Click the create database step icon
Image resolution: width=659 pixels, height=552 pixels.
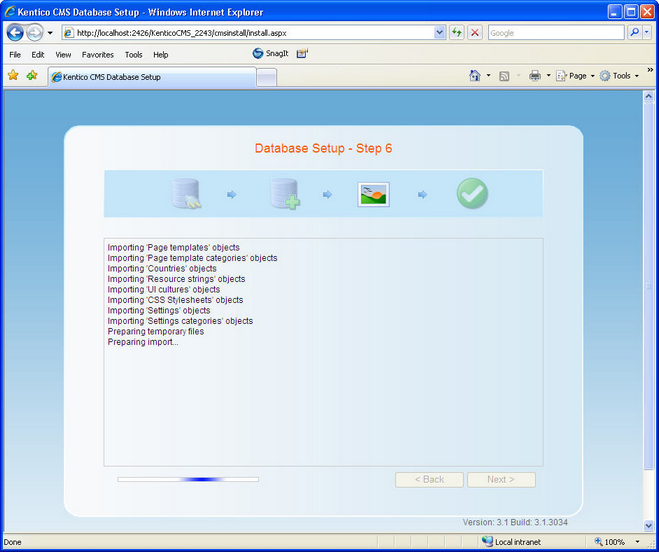click(x=285, y=194)
